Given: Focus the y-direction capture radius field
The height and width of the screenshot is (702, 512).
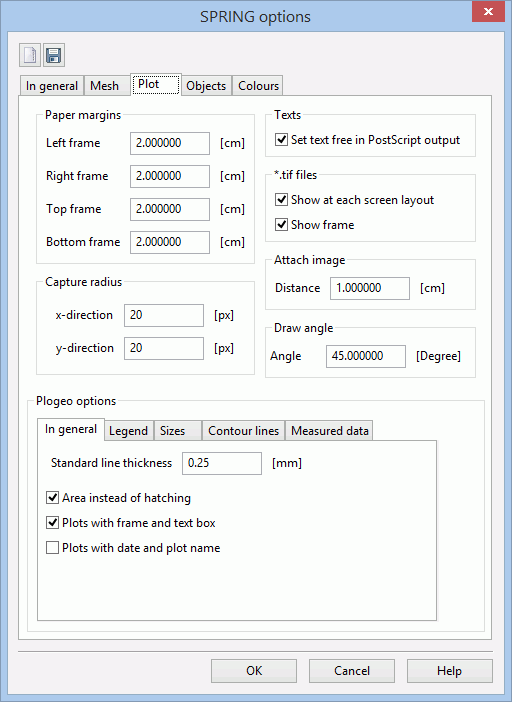Looking at the screenshot, I should [x=164, y=348].
